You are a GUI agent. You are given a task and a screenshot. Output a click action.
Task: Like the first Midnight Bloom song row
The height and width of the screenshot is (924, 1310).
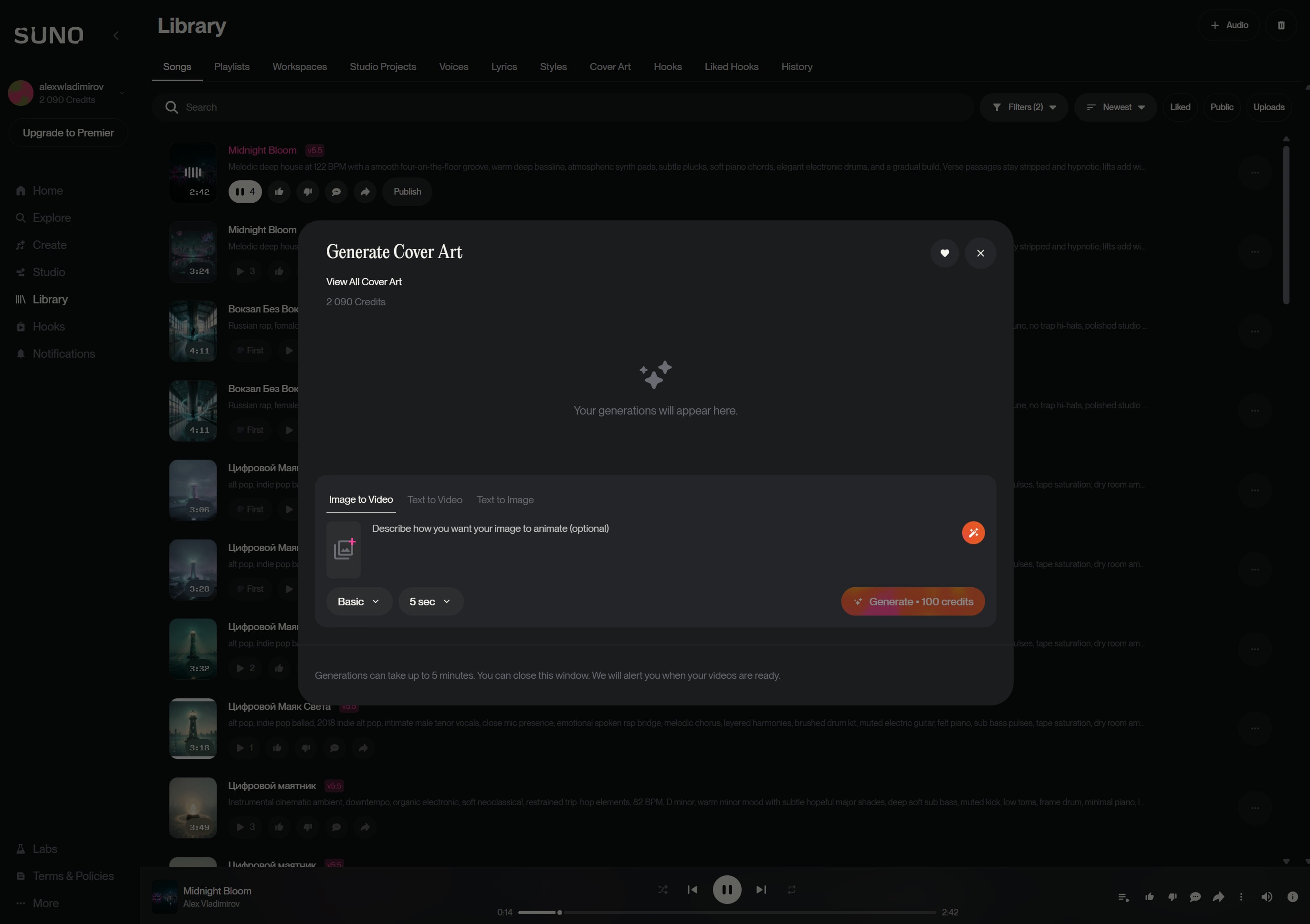coord(279,192)
